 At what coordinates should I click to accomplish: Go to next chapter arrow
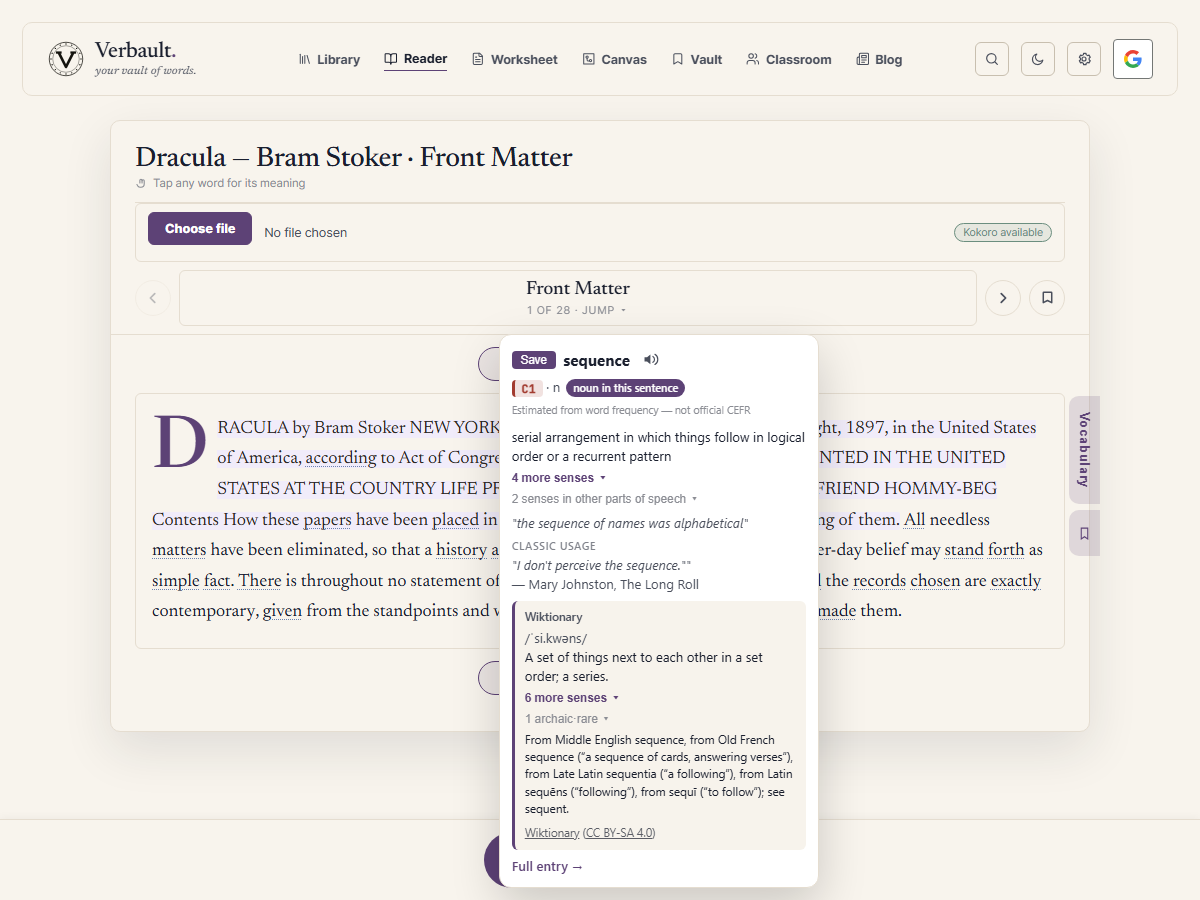pos(1003,298)
